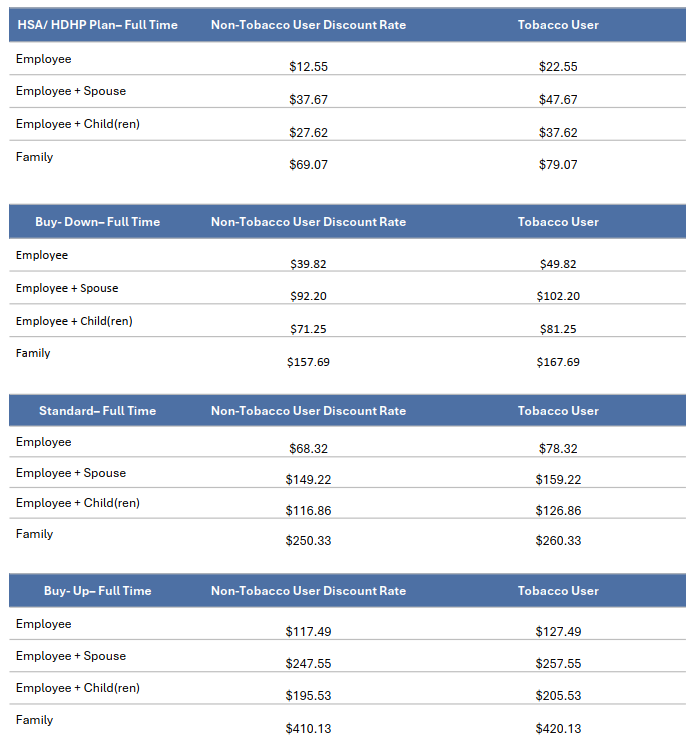The image size is (695, 740).
Task: Select the Buy-Up Full Time header cell
Action: (x=97, y=591)
